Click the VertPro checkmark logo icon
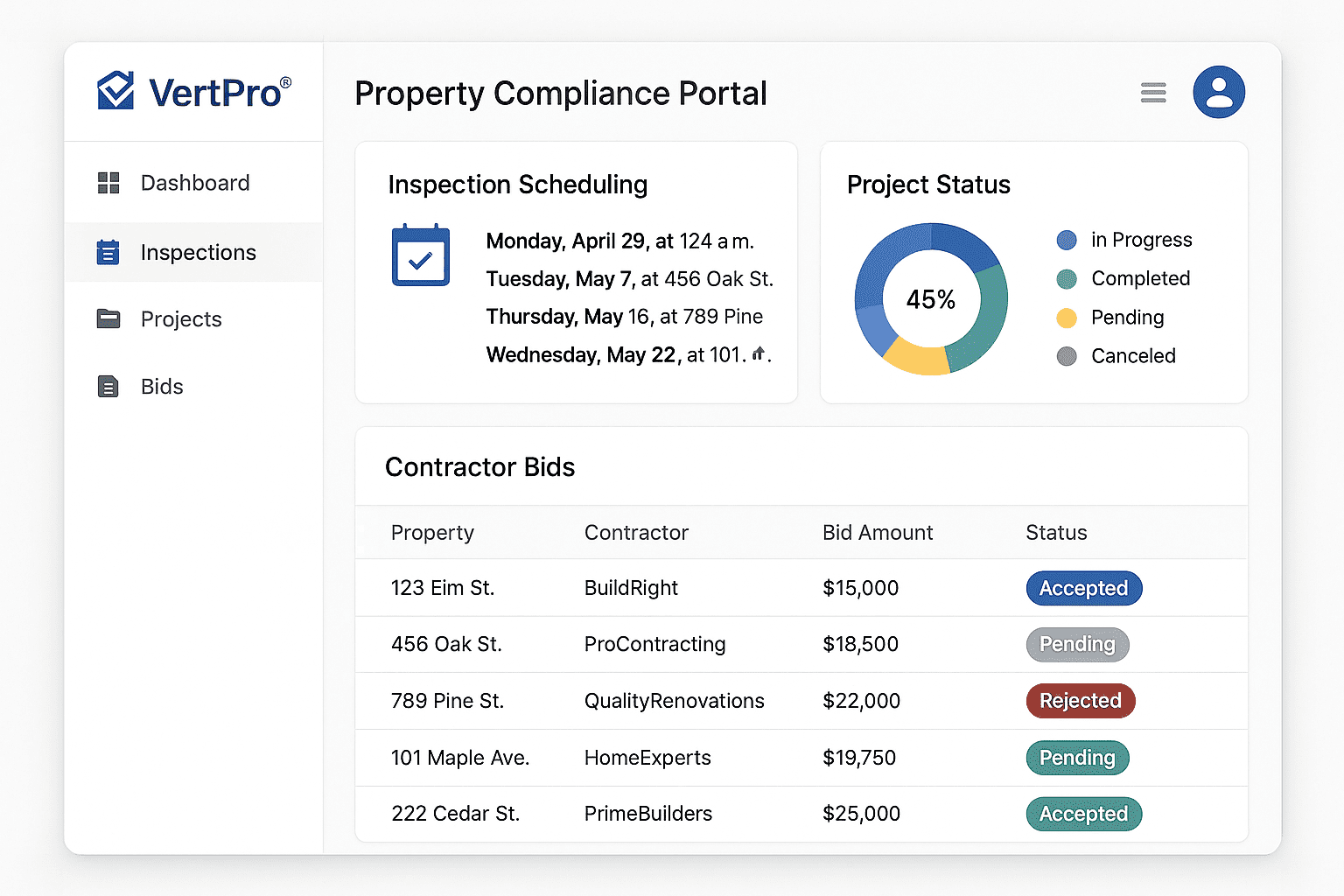This screenshot has width=1344, height=896. point(115,90)
